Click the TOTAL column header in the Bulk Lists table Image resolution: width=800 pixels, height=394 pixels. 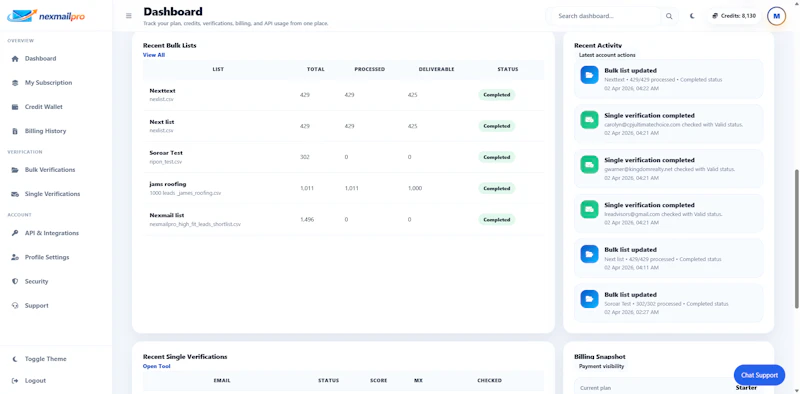315,69
